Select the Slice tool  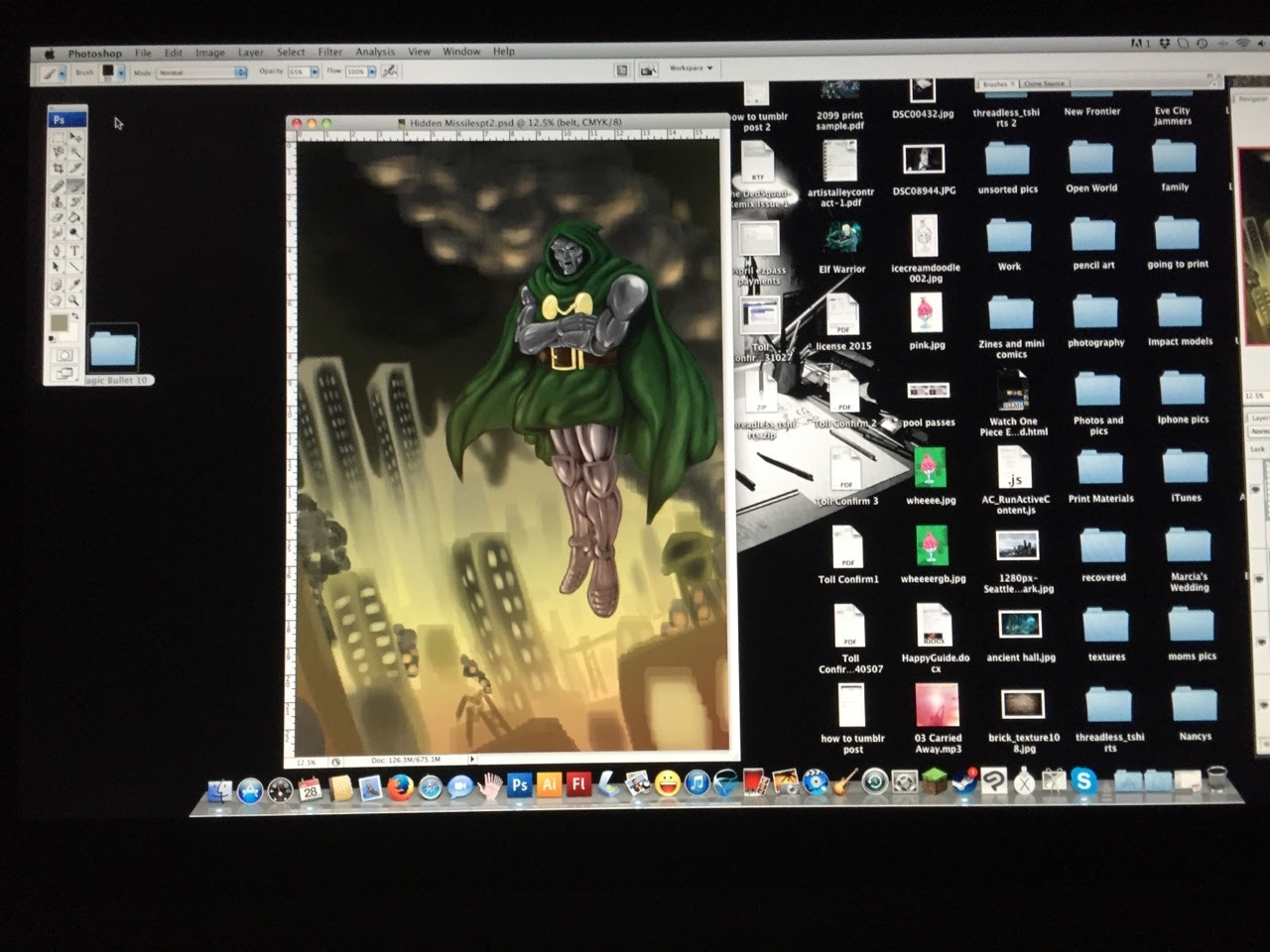pyautogui.click(x=75, y=169)
